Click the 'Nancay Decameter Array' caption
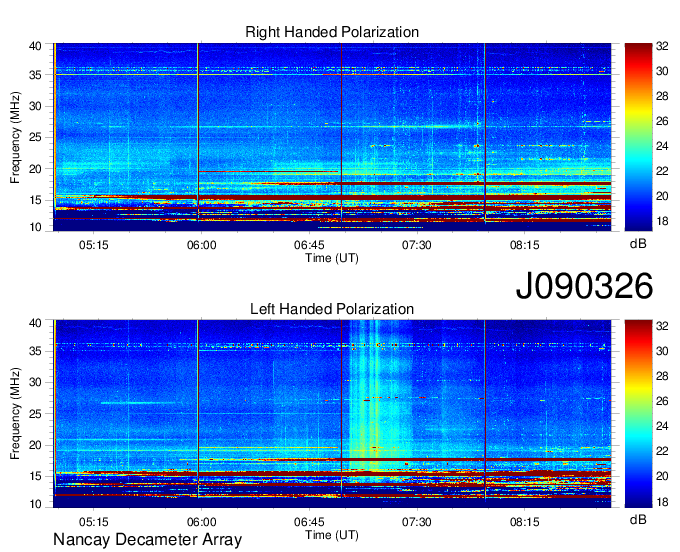This screenshot has width=680, height=552. (x=147, y=540)
